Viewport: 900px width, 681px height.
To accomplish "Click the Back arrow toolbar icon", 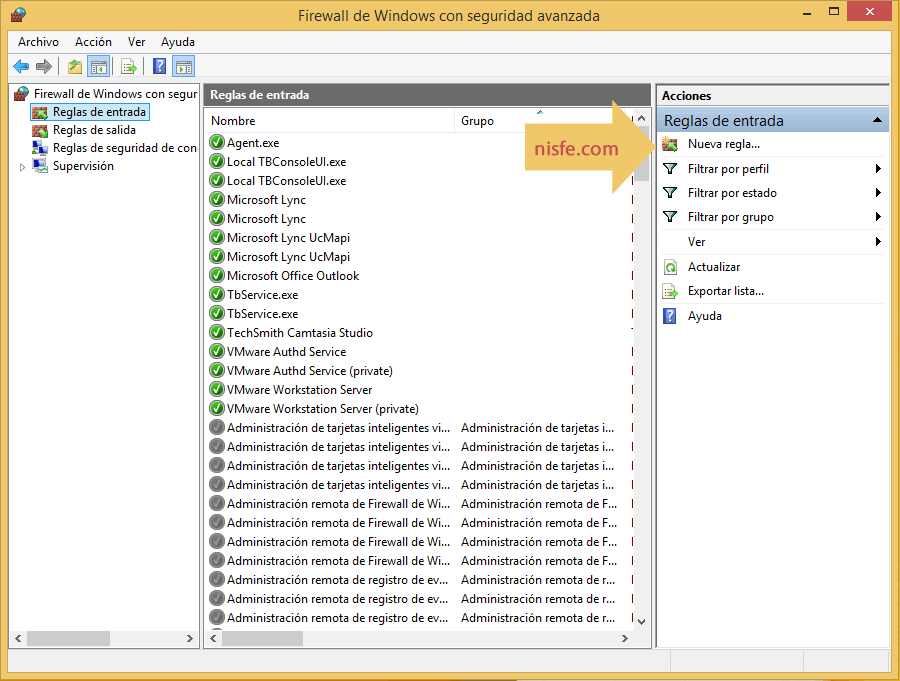I will 21,67.
